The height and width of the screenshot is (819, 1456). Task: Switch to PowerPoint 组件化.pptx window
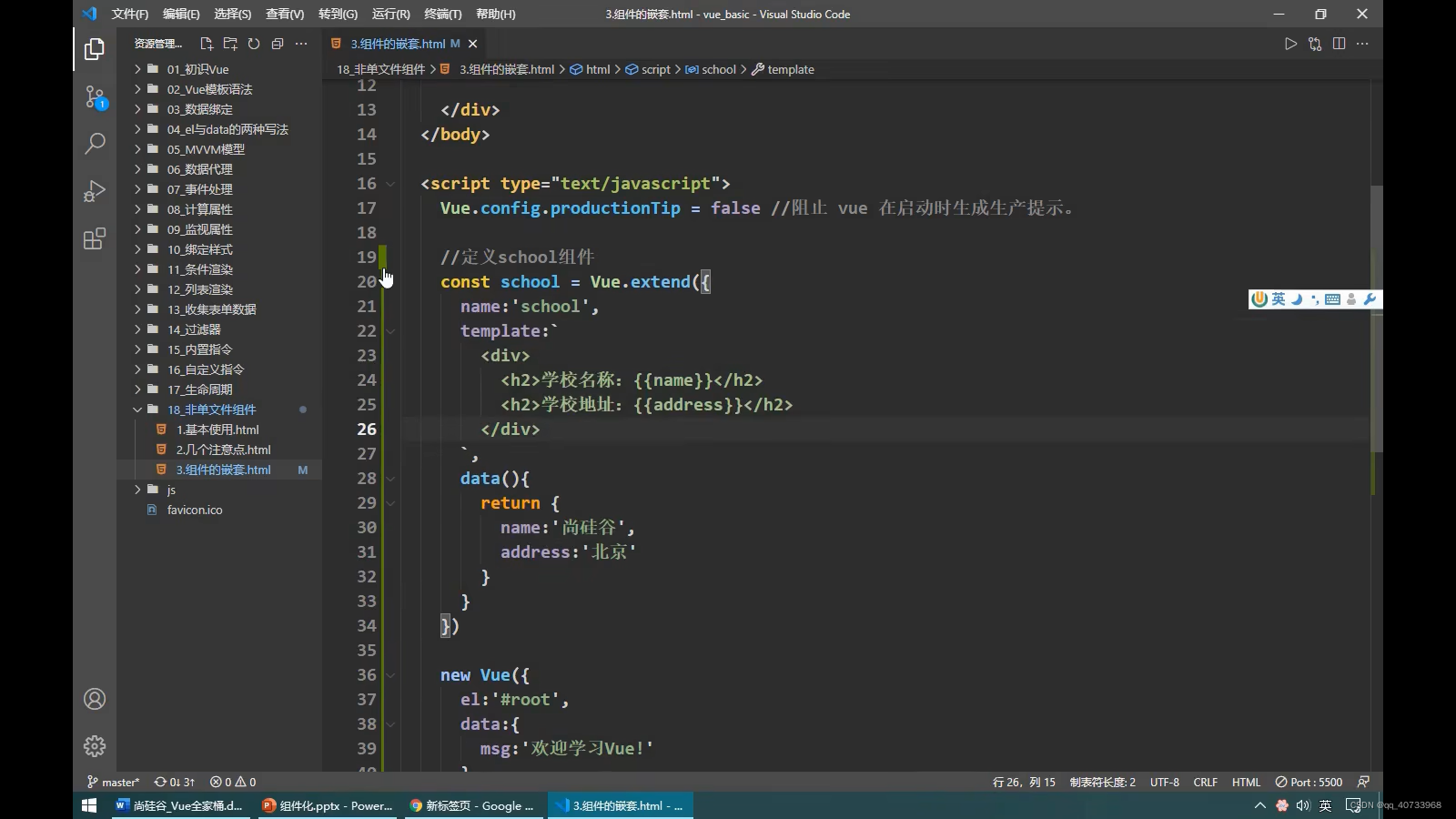pos(328,805)
